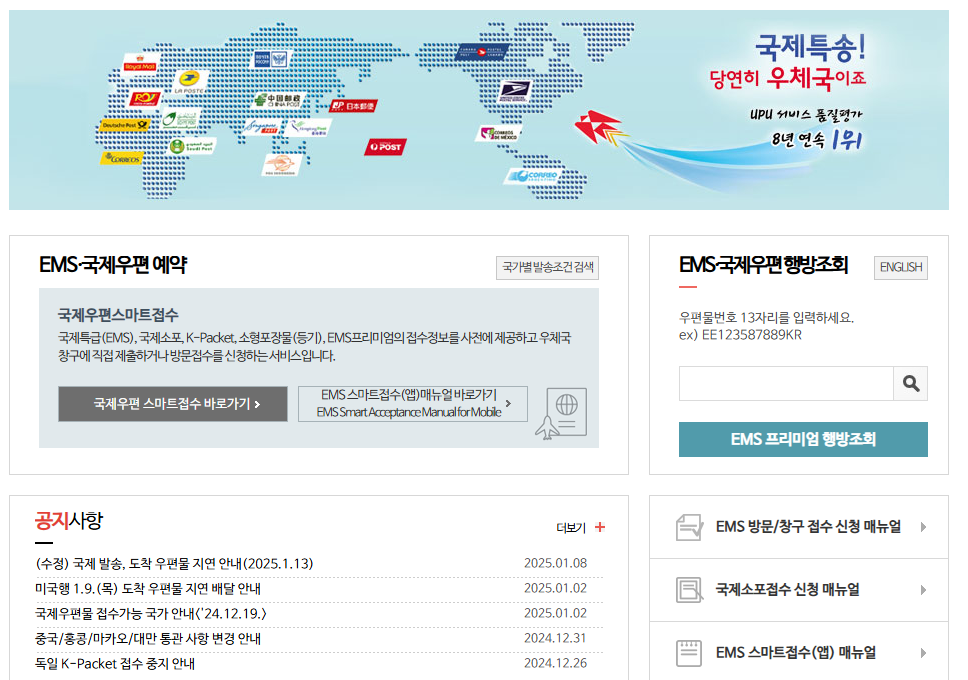
Task: Click the EMS·국제우편 예약 heading
Action: (x=112, y=265)
